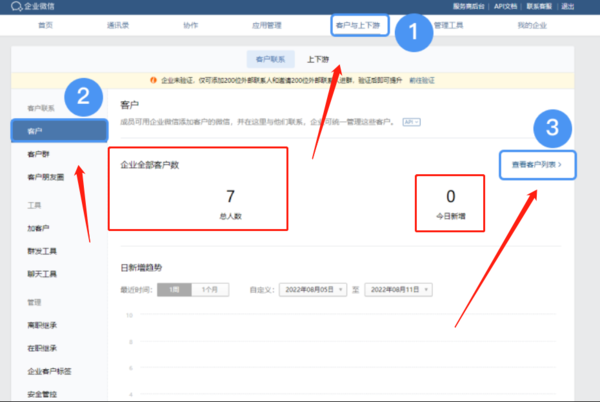
Task: Select 客户群 in the left sidebar
Action: coord(38,155)
